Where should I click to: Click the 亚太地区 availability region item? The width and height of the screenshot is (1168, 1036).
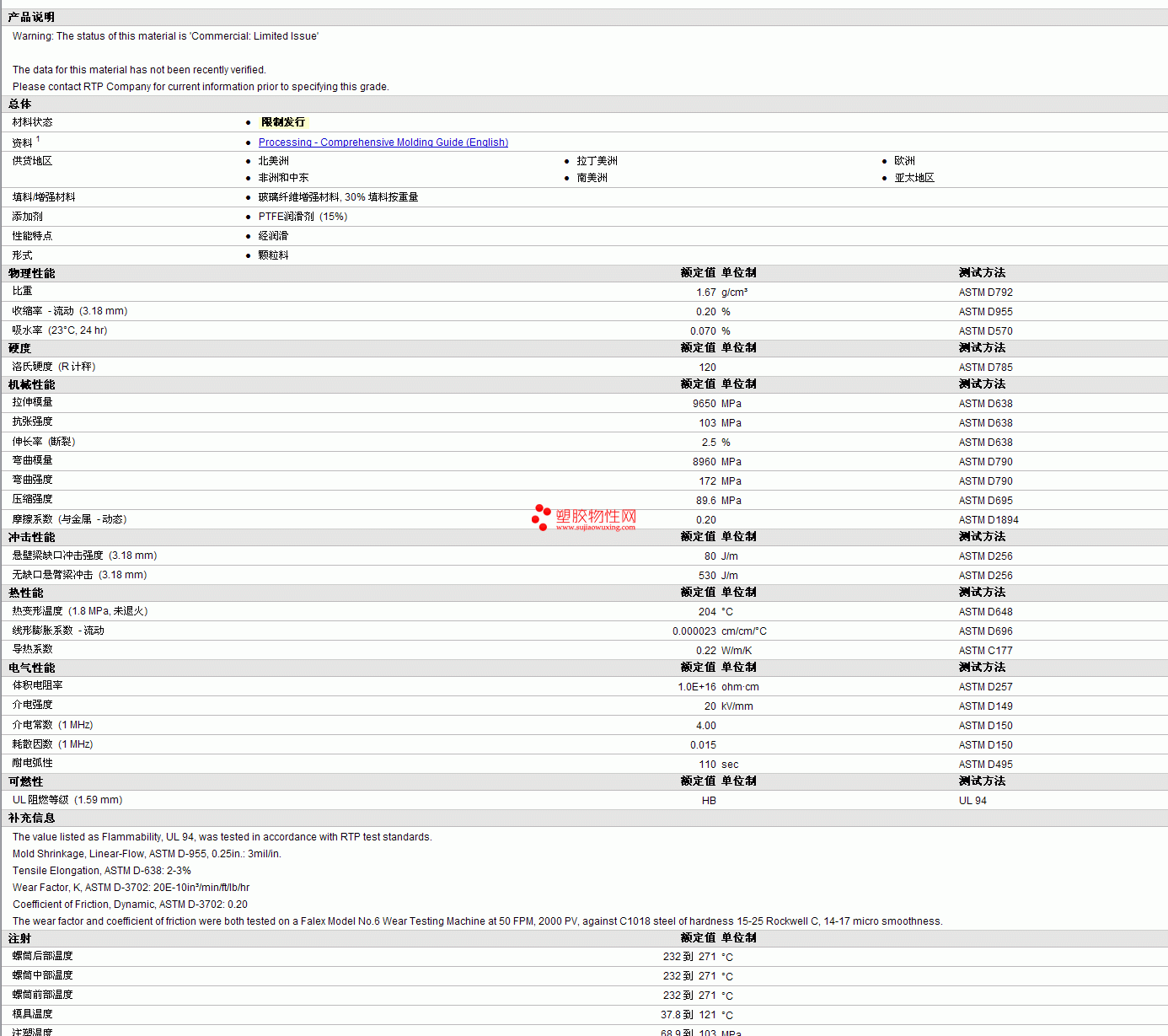click(914, 178)
